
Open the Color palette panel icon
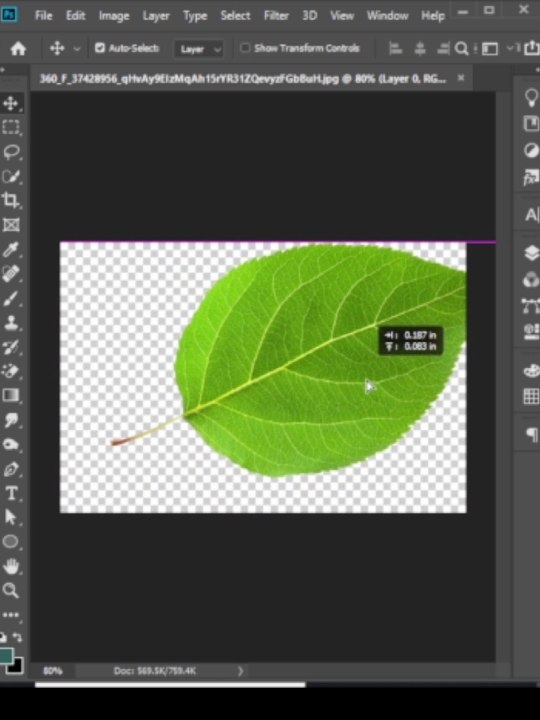[x=531, y=371]
